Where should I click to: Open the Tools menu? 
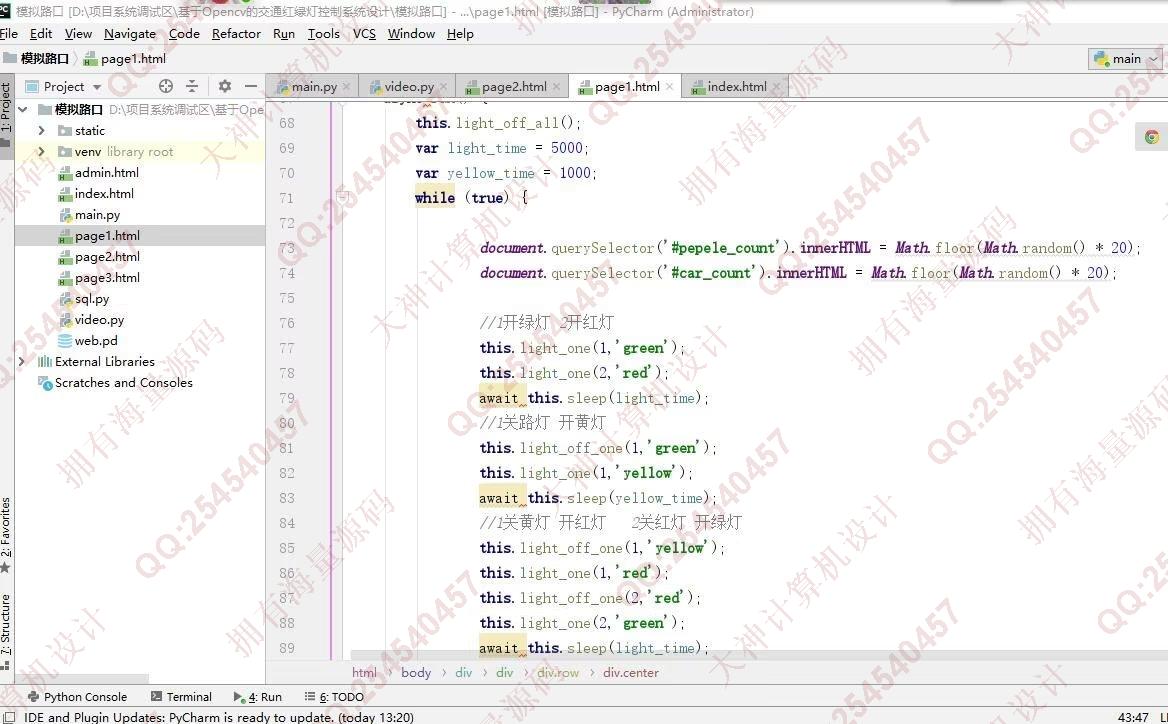[323, 34]
